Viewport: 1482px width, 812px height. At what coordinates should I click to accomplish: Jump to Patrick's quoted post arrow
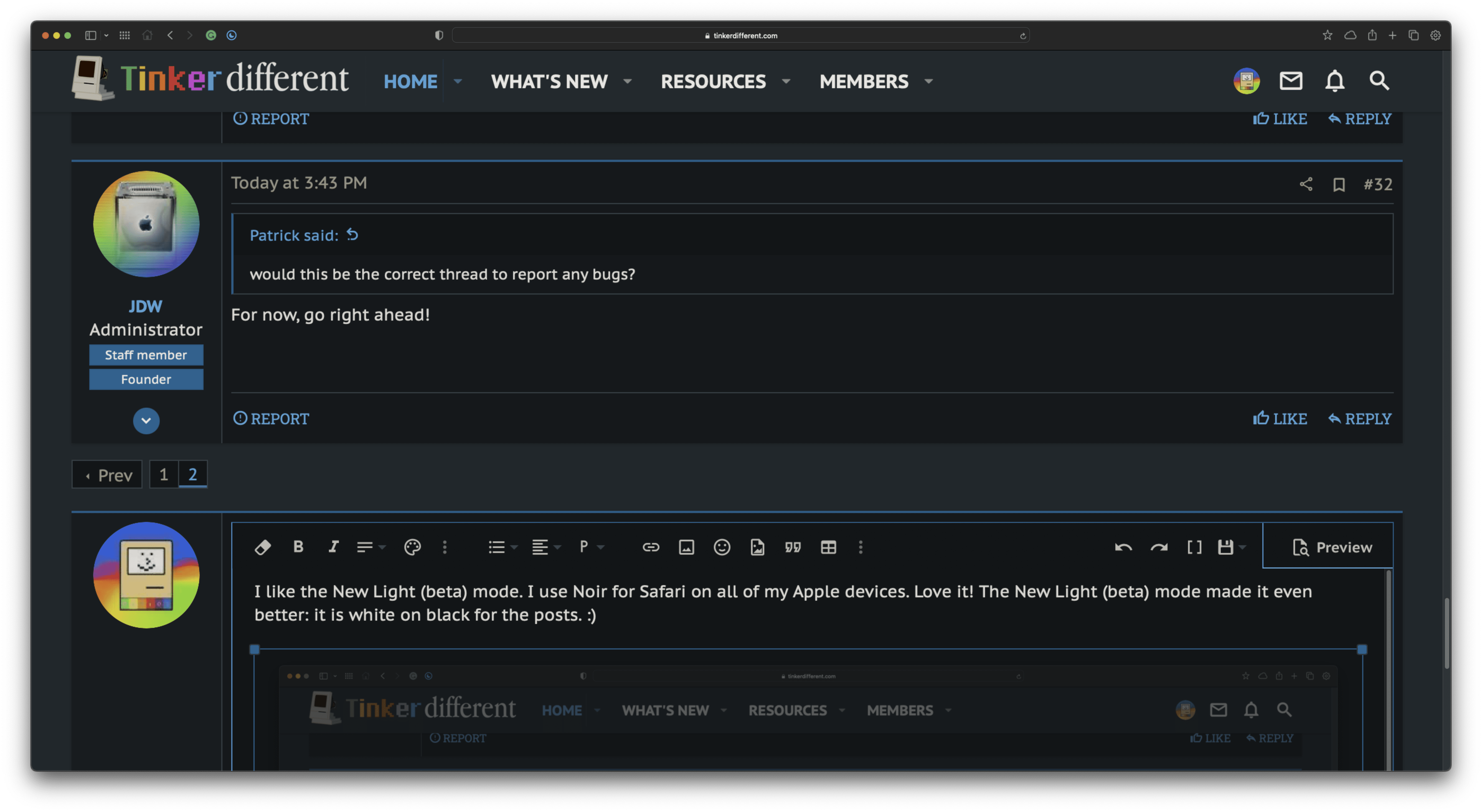352,234
